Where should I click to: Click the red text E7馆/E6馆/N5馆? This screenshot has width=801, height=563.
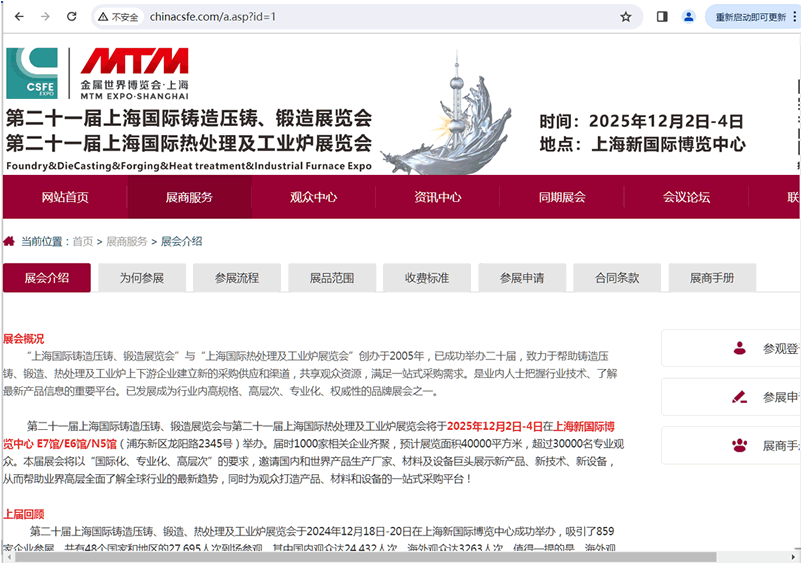tap(77, 443)
